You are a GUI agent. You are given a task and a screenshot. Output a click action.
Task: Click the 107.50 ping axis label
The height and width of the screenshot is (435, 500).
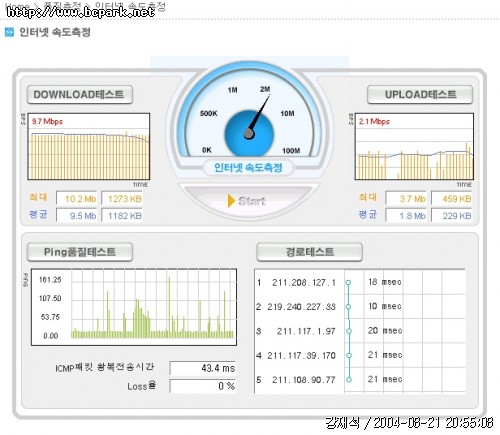[50, 298]
